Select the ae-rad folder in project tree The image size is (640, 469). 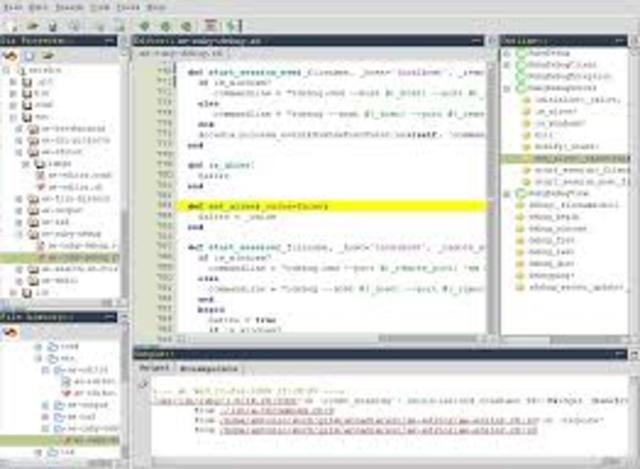(55, 222)
